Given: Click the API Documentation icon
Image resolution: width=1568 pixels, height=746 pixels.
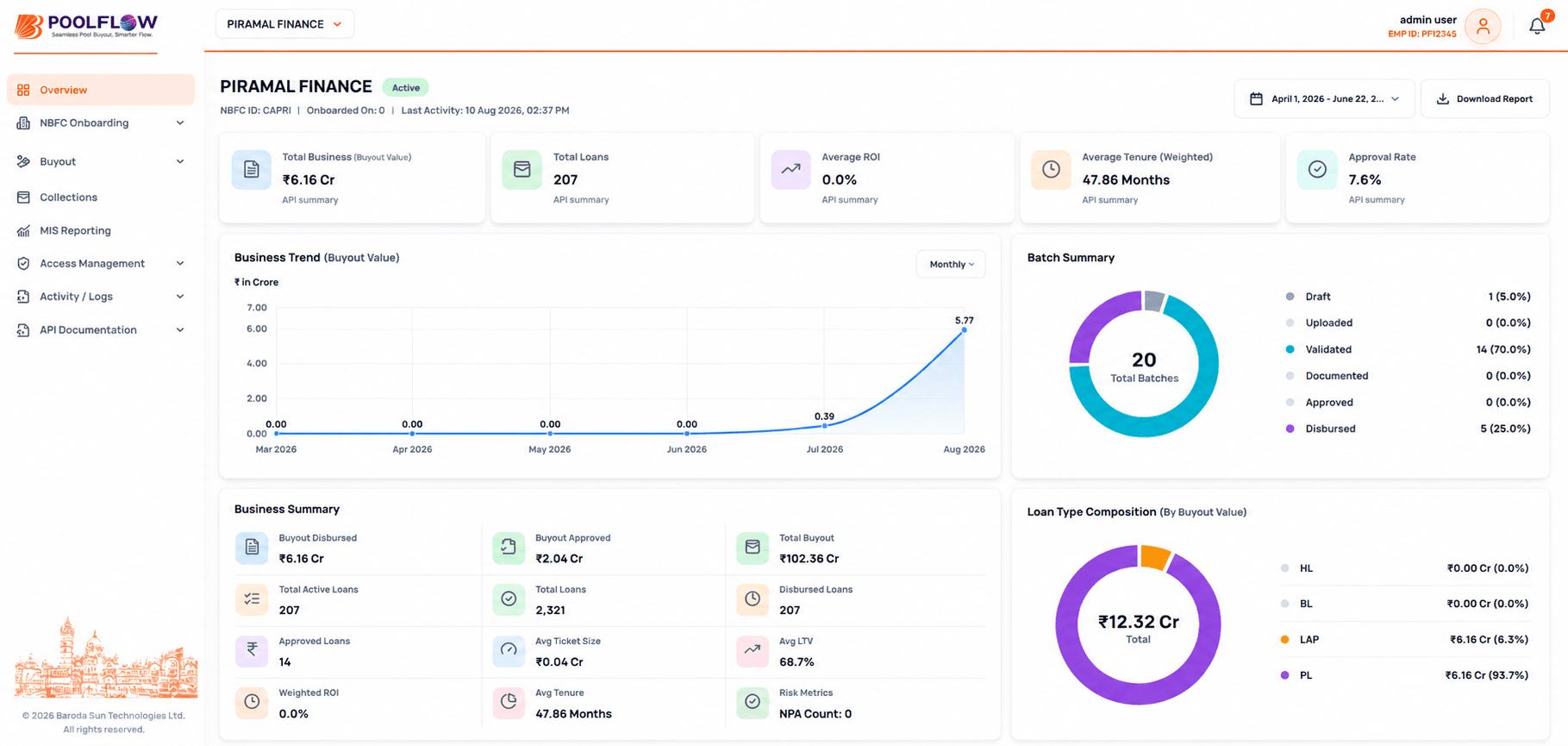Looking at the screenshot, I should 23,330.
